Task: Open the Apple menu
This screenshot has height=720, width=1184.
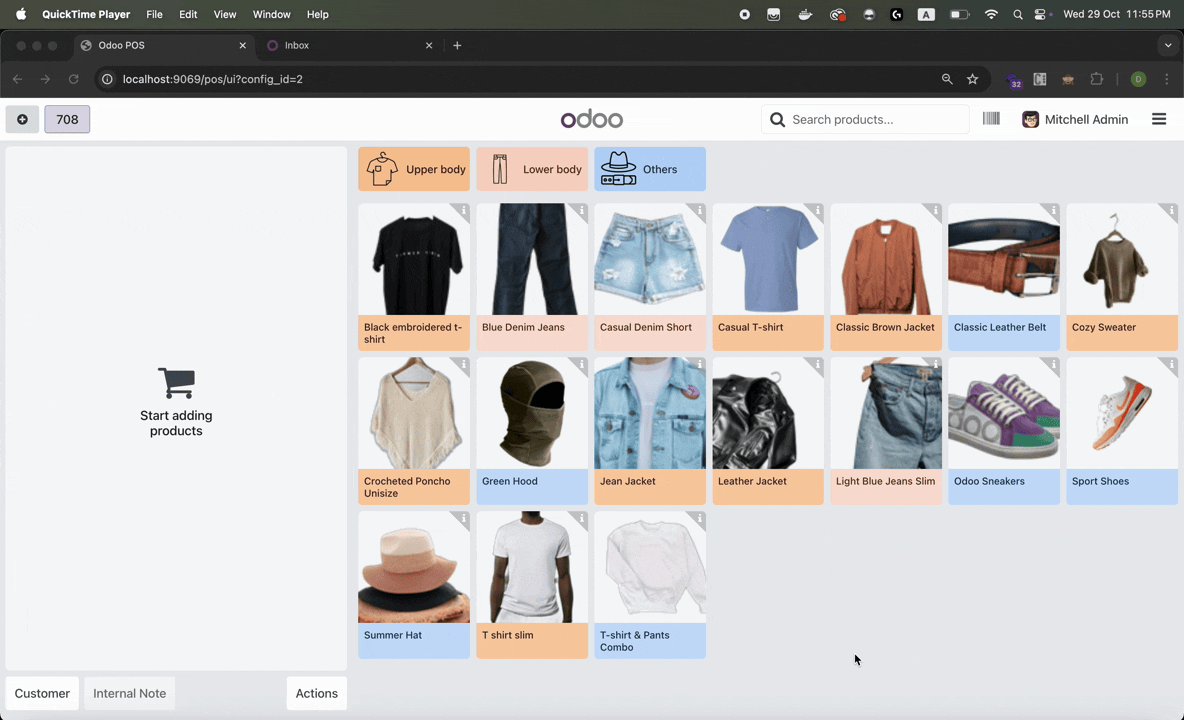Action: [21, 14]
